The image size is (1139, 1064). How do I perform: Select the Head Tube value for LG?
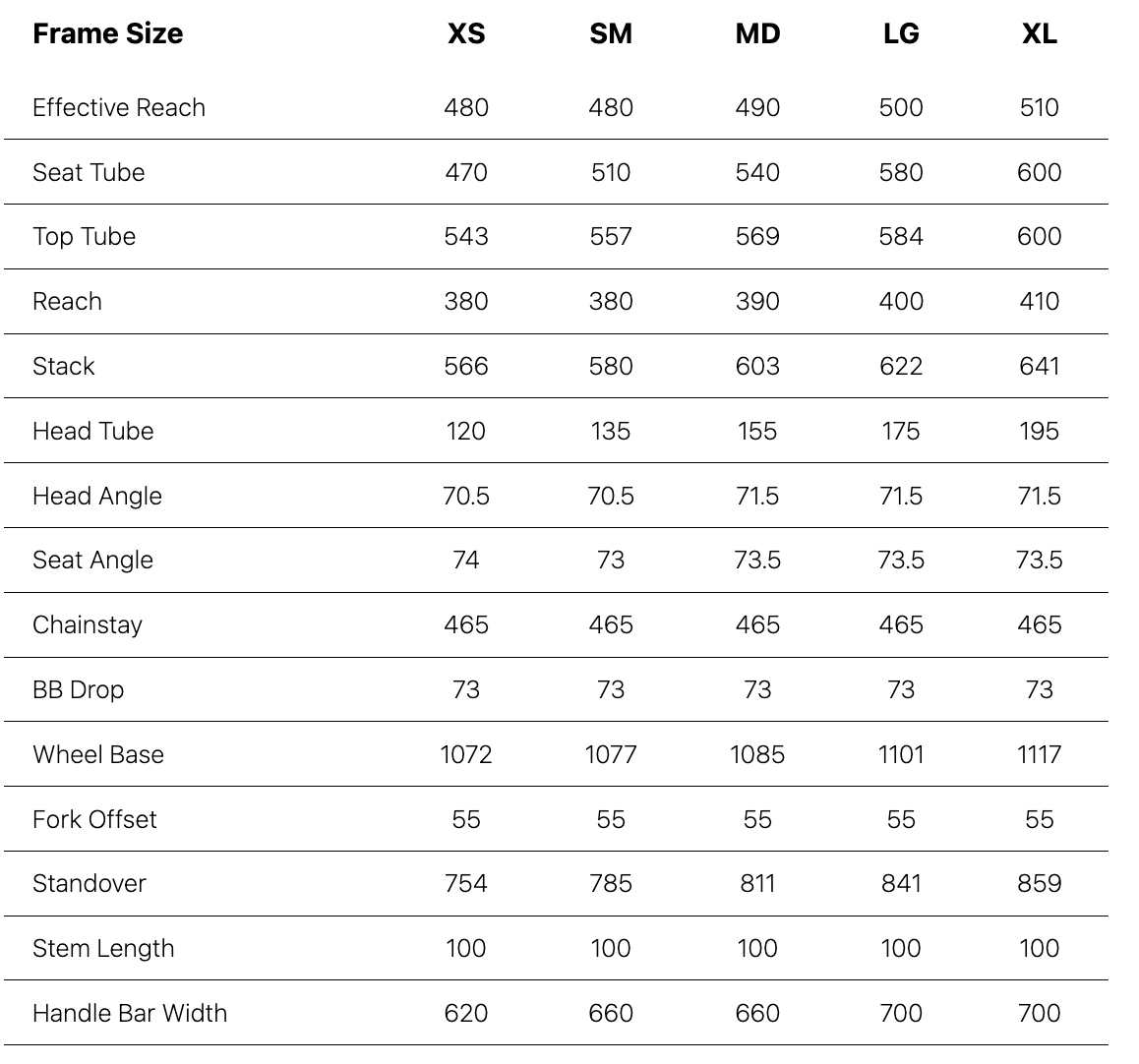[901, 431]
